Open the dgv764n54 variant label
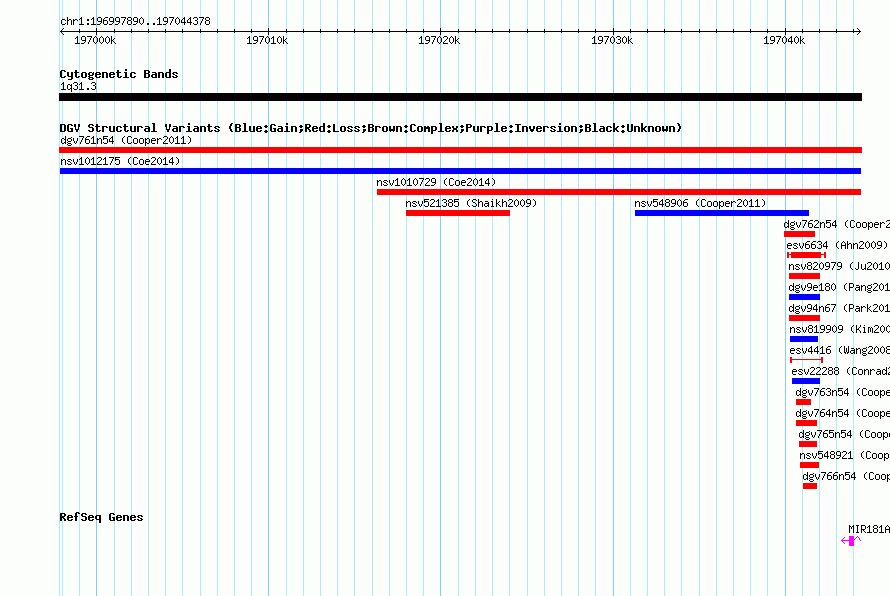Viewport: 890px width, 596px height. (842, 413)
